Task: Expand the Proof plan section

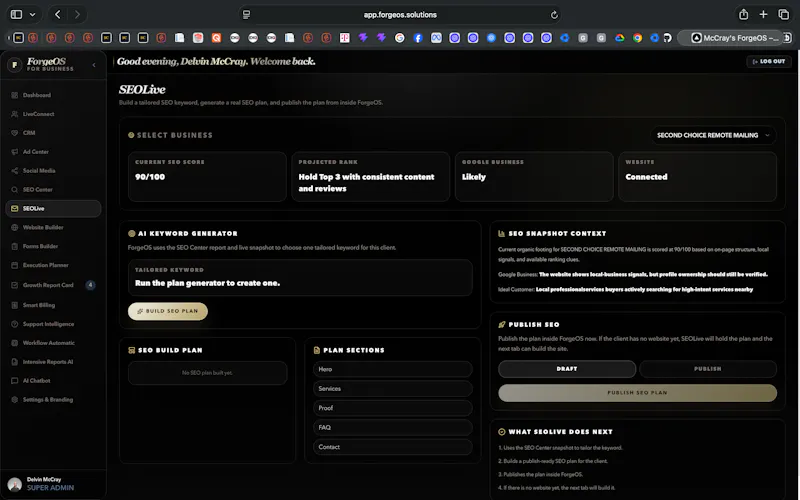Action: click(392, 408)
